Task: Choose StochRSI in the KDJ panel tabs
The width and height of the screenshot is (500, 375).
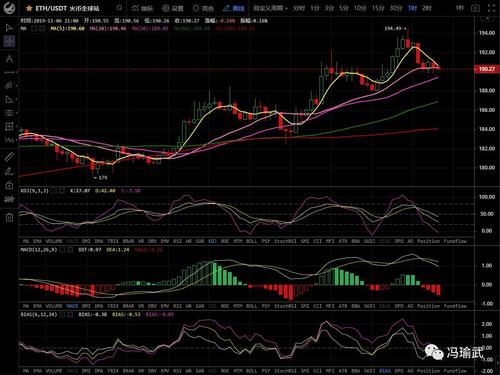Action: [285, 241]
